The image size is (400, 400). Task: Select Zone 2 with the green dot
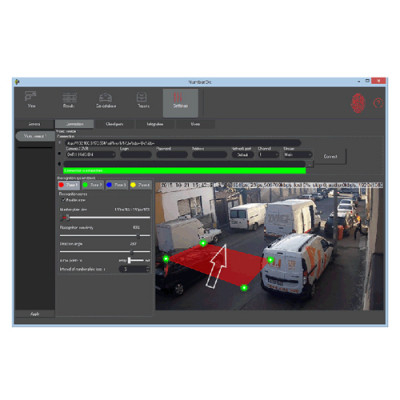click(x=93, y=185)
